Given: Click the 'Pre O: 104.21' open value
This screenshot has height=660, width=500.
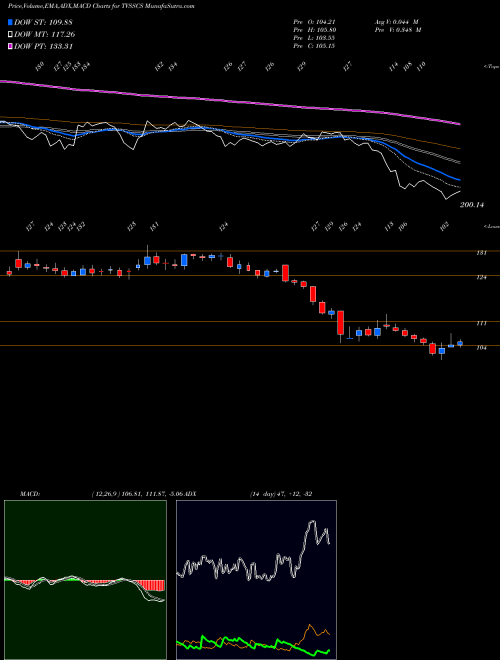Looking at the screenshot, I should (314, 22).
